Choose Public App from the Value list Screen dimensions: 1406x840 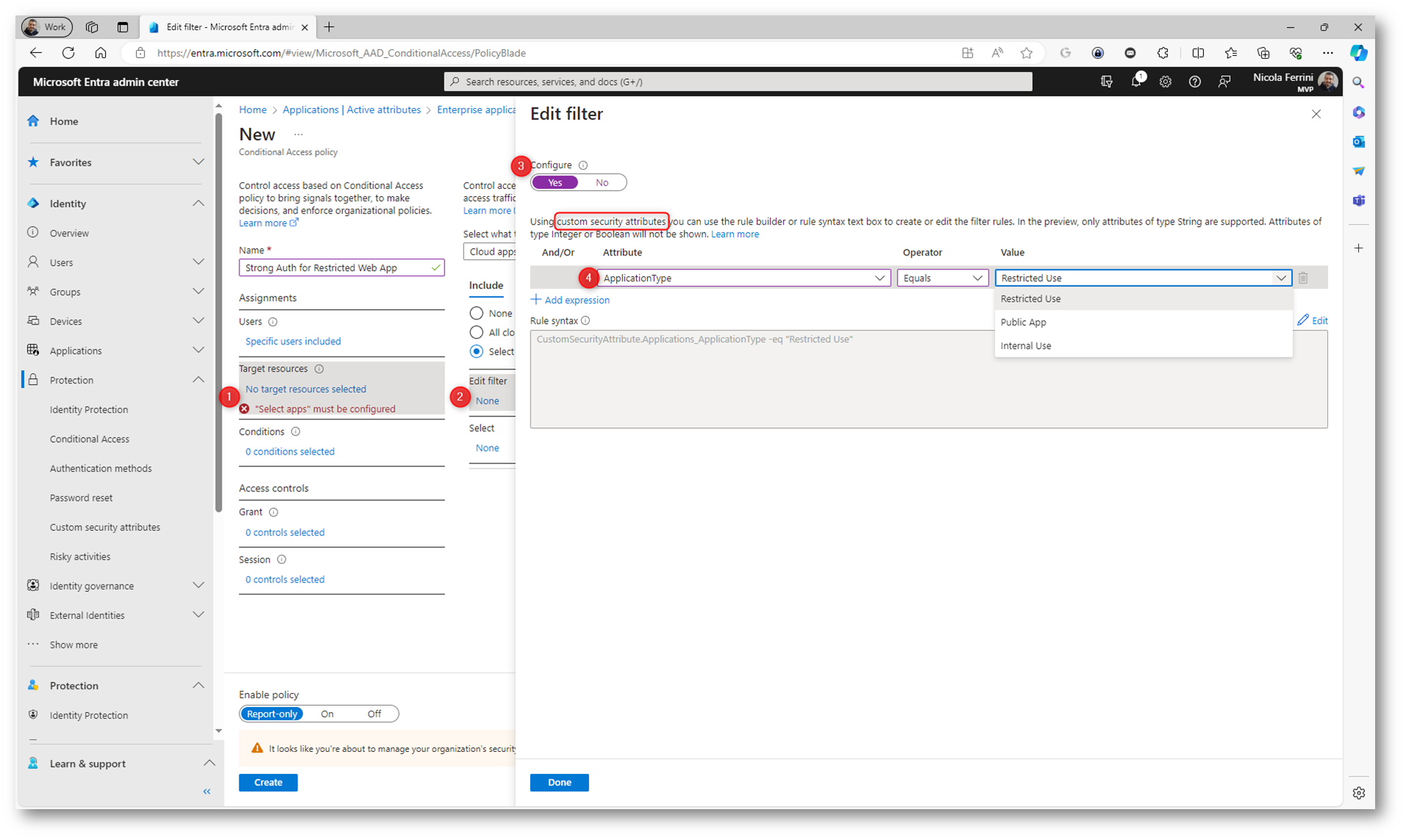click(x=1143, y=322)
